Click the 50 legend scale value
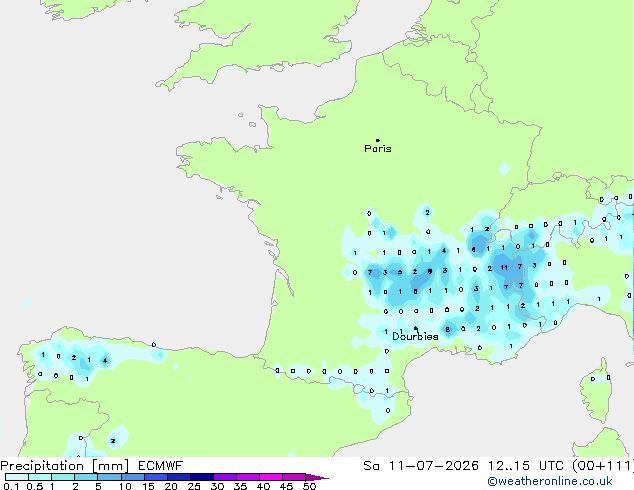 click(310, 486)
